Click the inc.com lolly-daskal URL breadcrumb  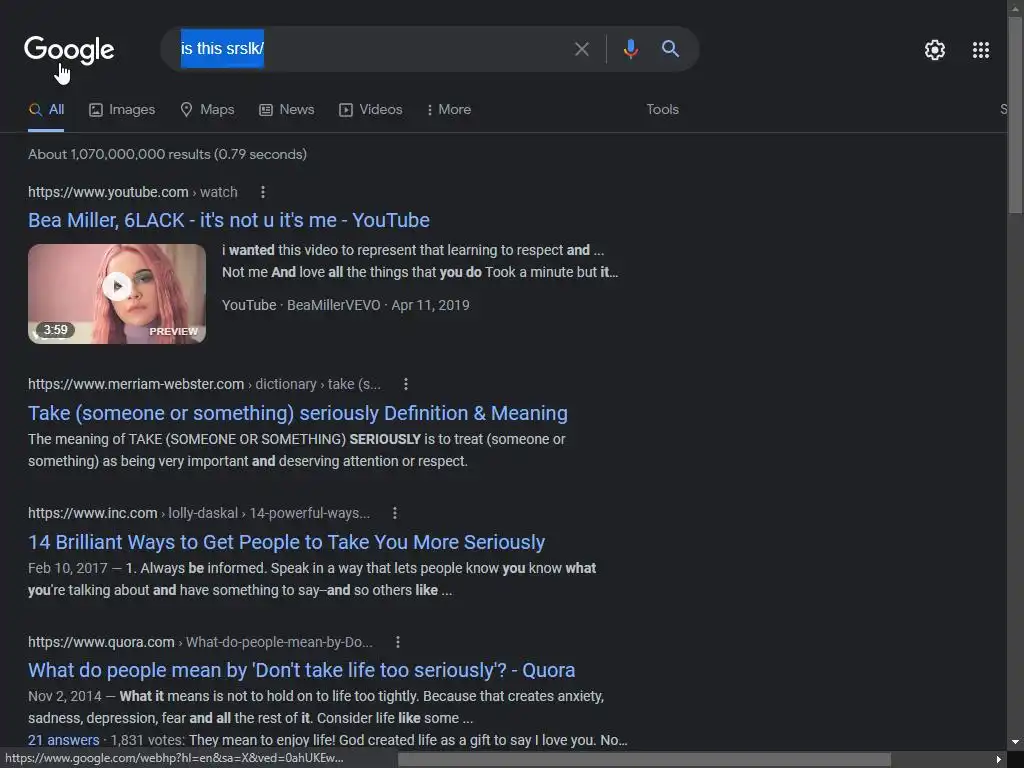[199, 513]
